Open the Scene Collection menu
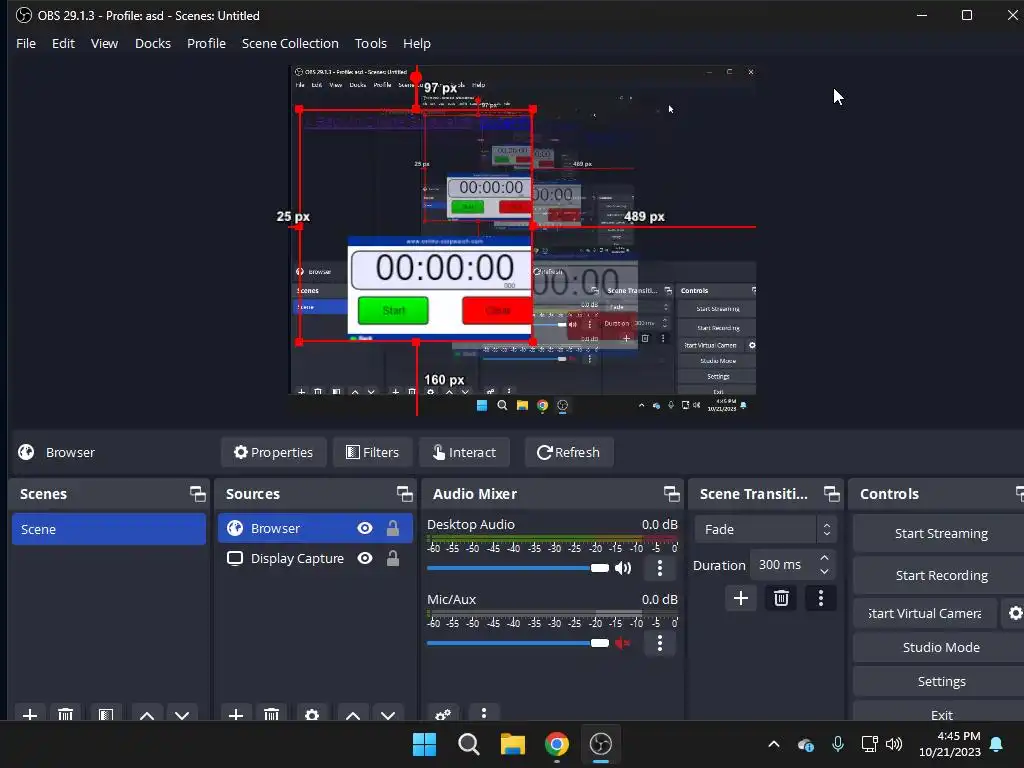 290,43
